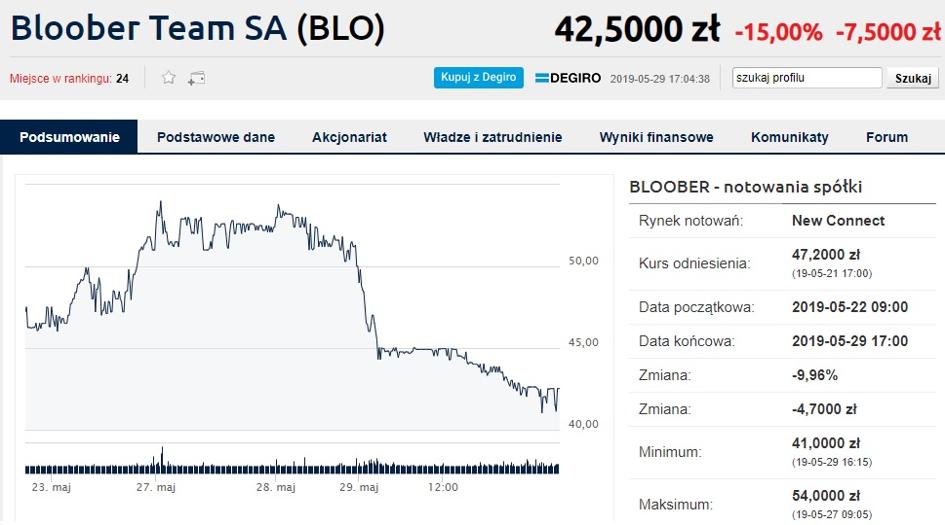Viewport: 945px width, 525px height.
Task: Click the Kupuj z Degiro button
Action: point(479,77)
